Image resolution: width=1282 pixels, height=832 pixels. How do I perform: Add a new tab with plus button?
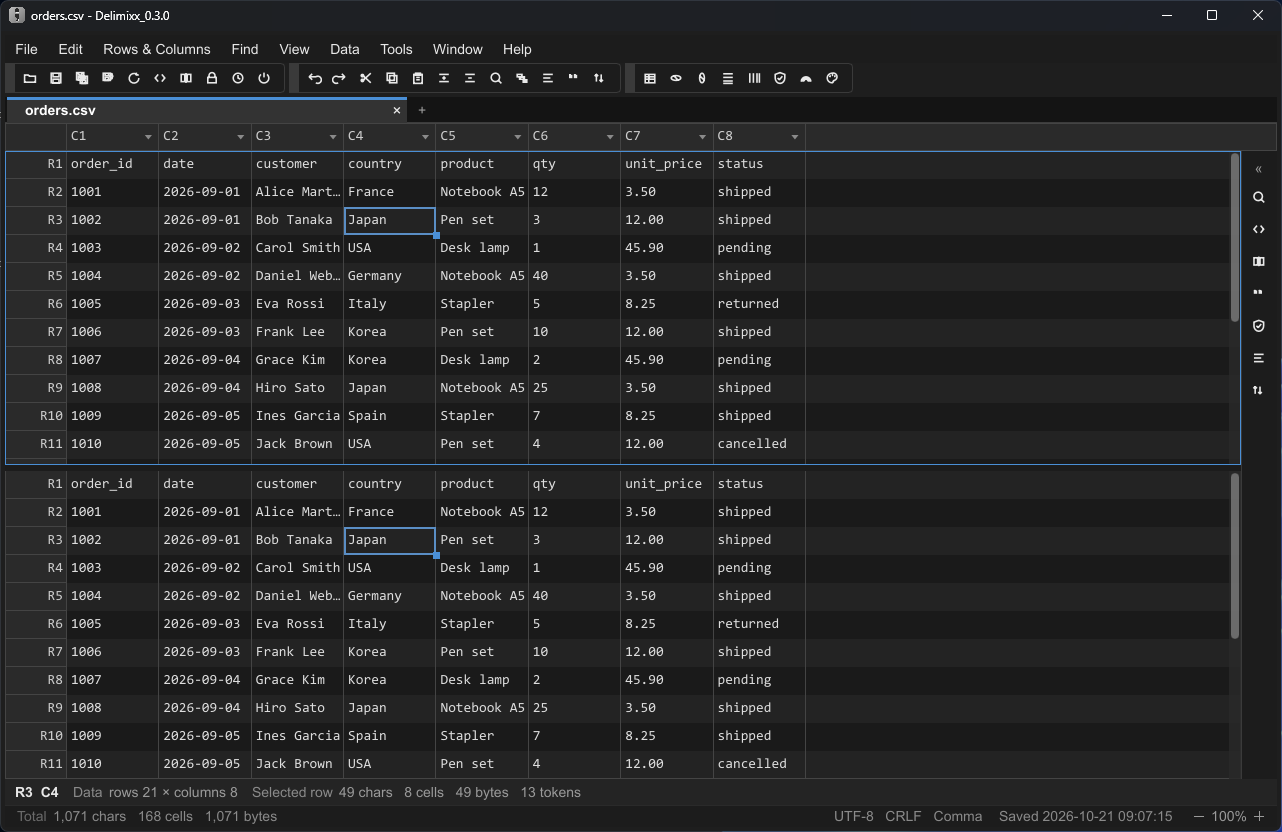[422, 110]
